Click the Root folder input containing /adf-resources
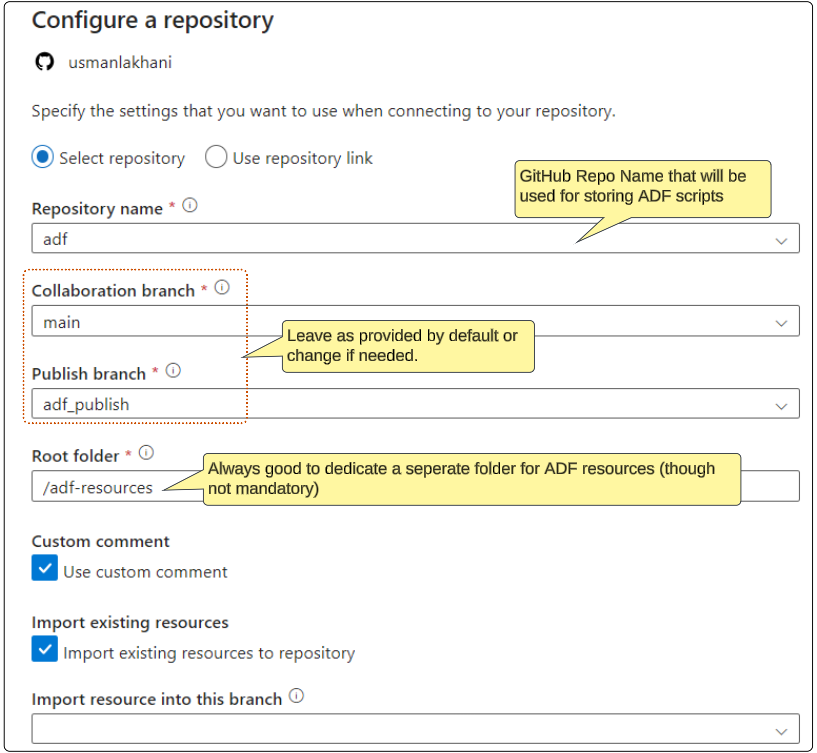Screen dimensions: 817x753 tap(100, 487)
